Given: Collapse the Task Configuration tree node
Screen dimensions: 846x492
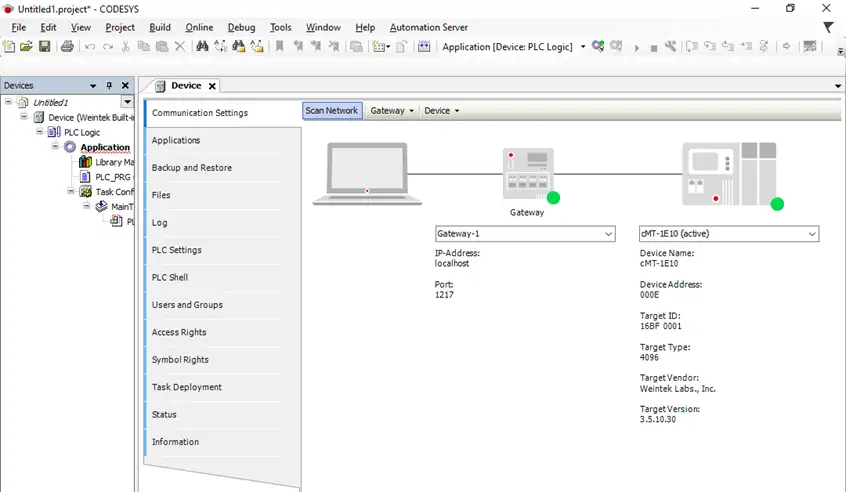Looking at the screenshot, I should 71,191.
